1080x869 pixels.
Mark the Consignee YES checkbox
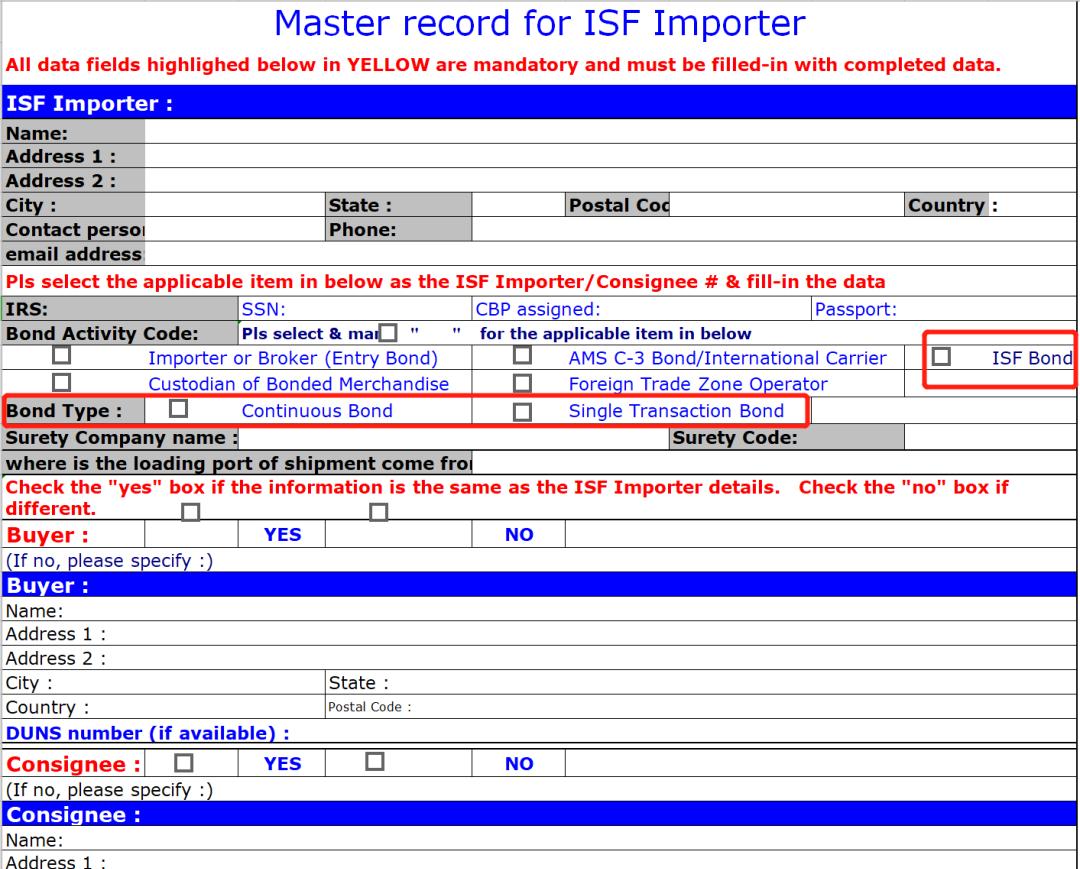coord(184,762)
